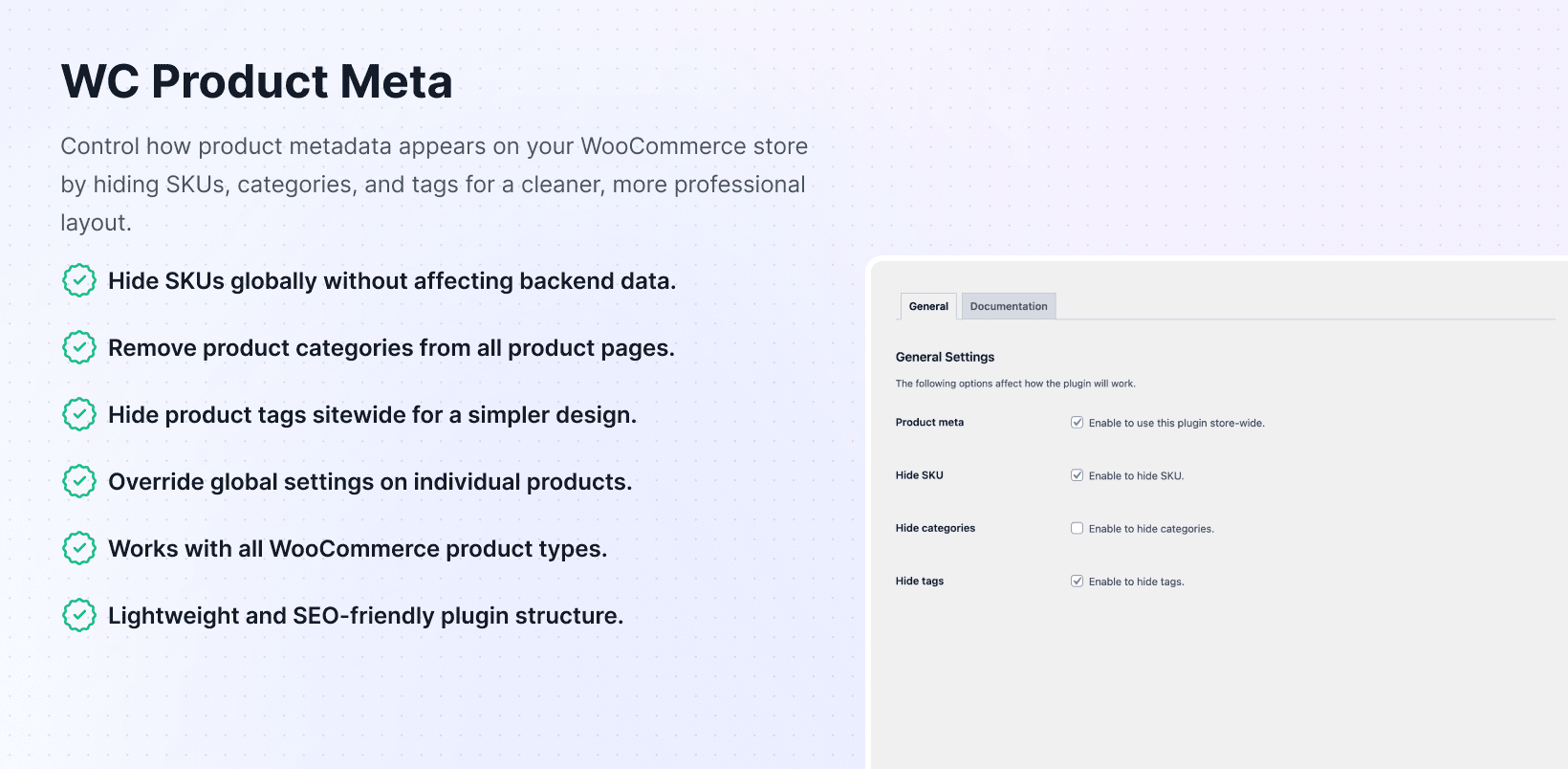Uncheck the Enable to hide SKU checkbox
1568x769 pixels.
[x=1078, y=475]
